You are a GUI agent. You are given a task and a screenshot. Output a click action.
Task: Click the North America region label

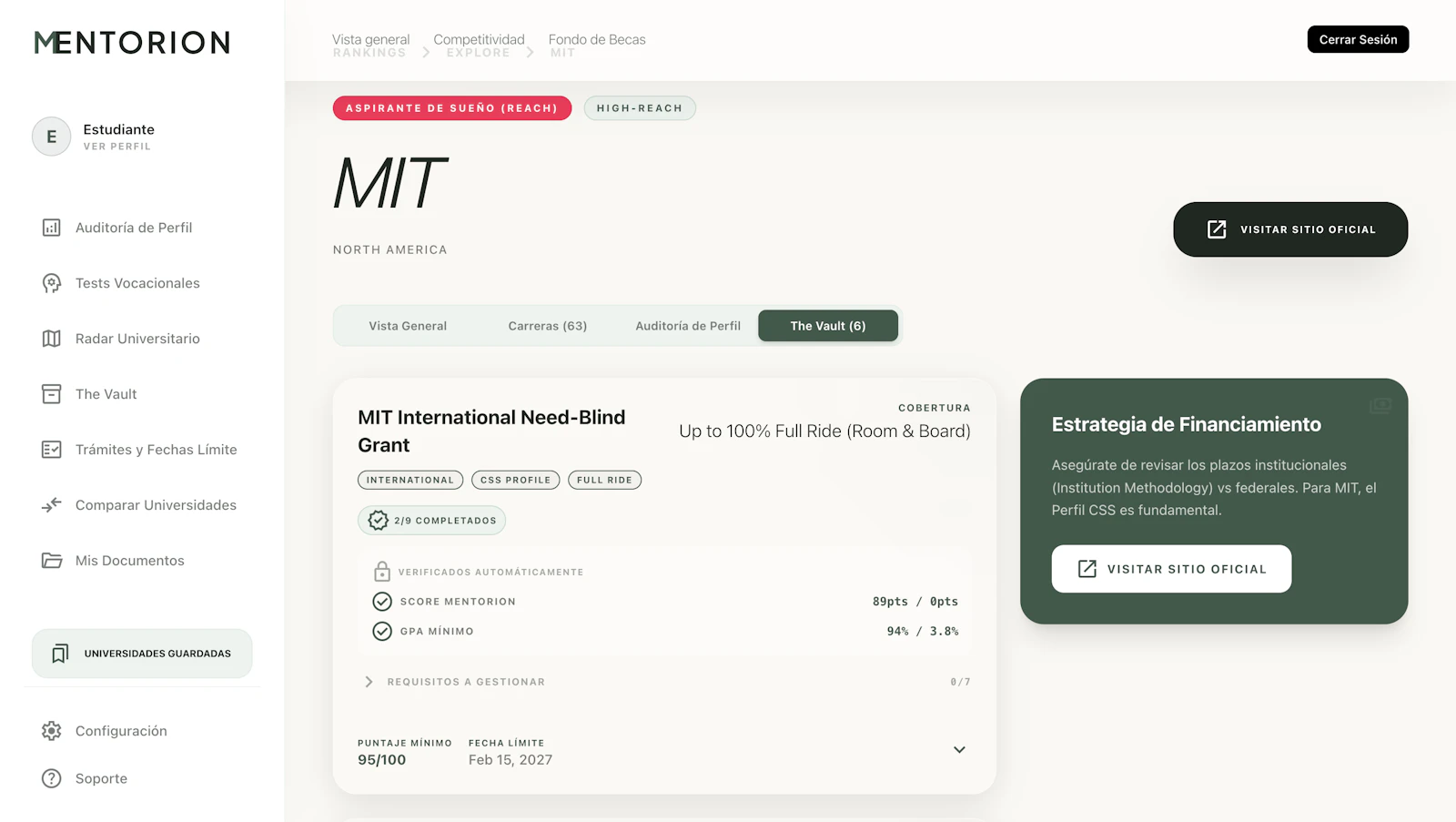(x=390, y=249)
